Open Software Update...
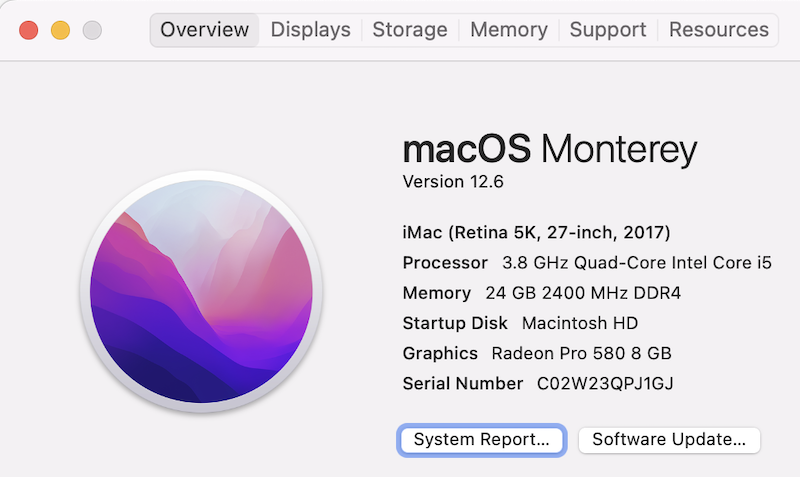 click(669, 440)
